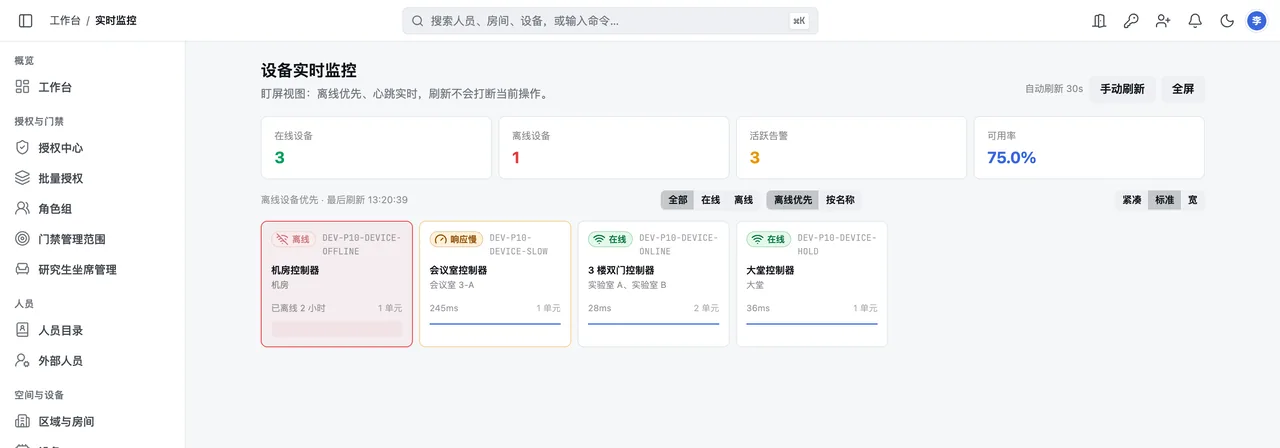Focus the search input field
This screenshot has height=448, width=1280.
coord(610,21)
